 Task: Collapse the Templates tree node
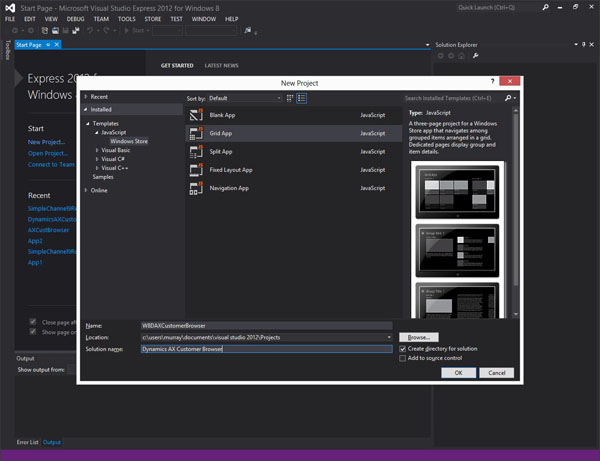click(x=88, y=124)
